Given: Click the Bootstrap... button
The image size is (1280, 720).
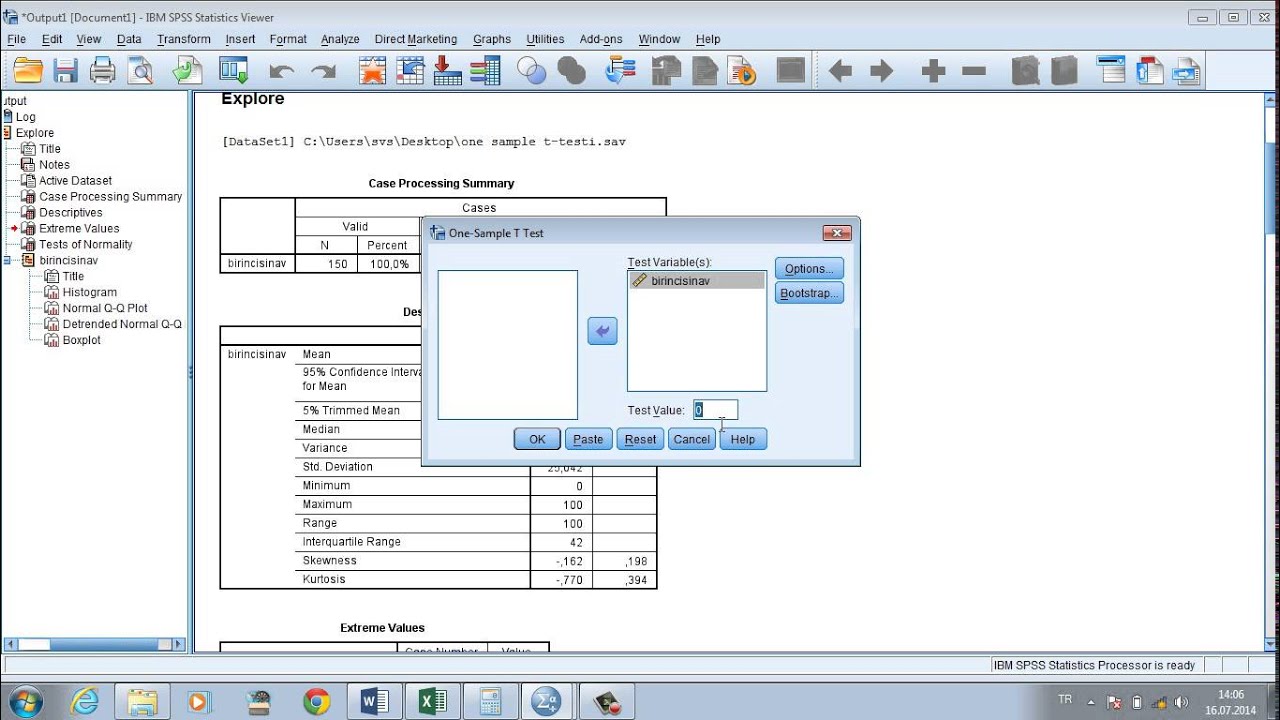Looking at the screenshot, I should click(809, 293).
